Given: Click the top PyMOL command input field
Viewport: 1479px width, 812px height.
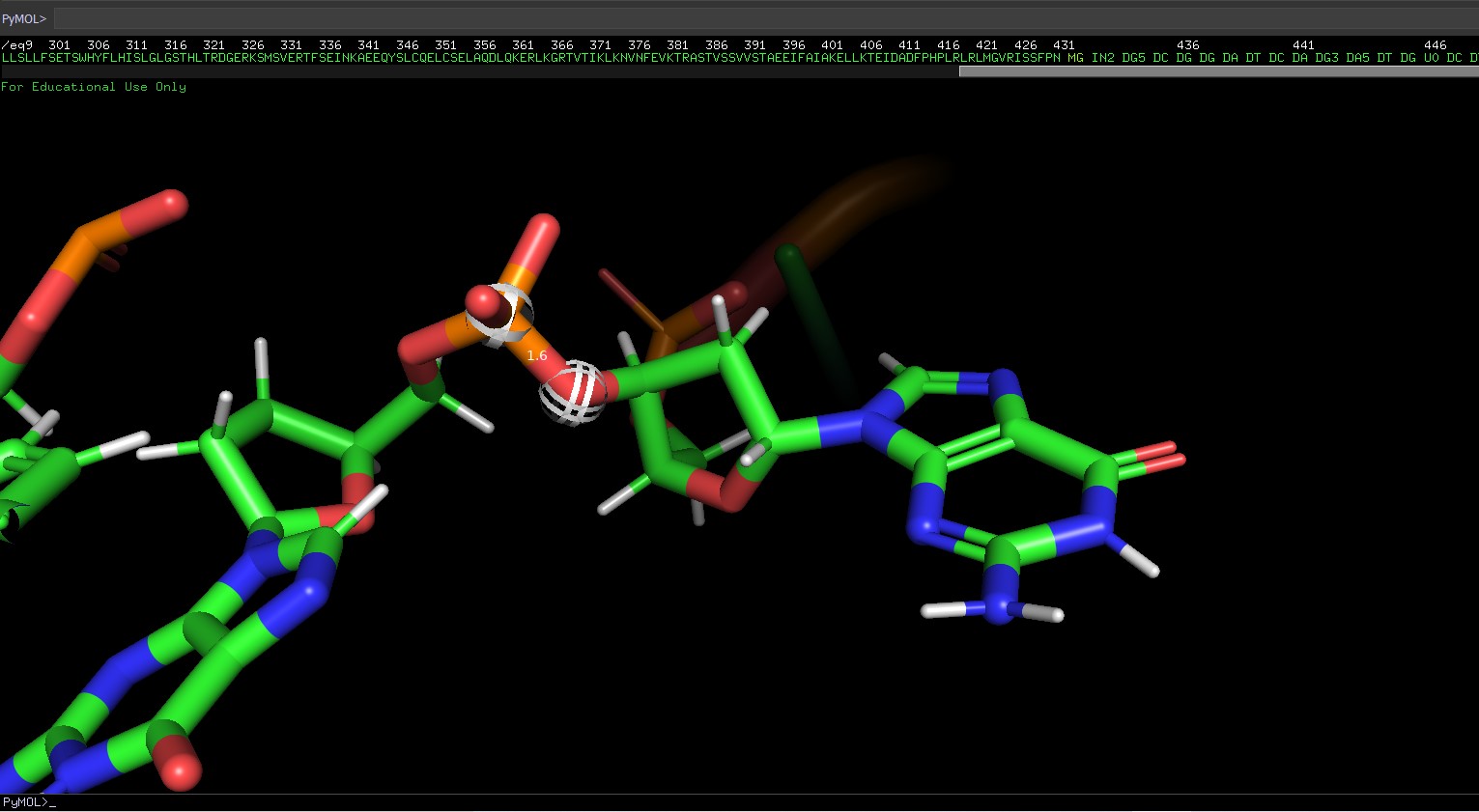Looking at the screenshot, I should (x=763, y=18).
